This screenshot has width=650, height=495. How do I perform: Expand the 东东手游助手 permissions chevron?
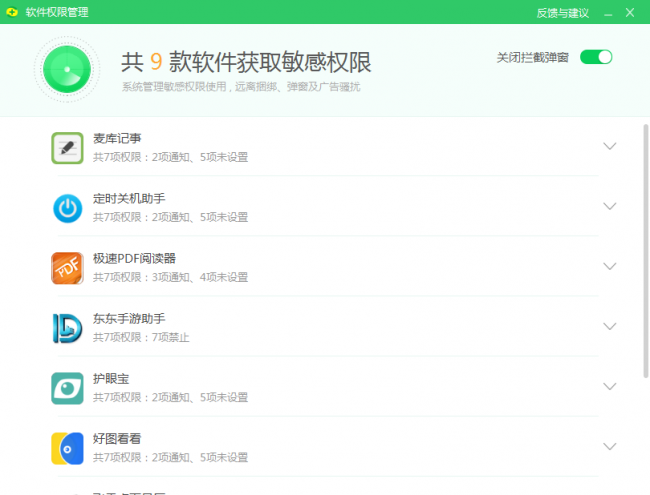pyautogui.click(x=610, y=326)
